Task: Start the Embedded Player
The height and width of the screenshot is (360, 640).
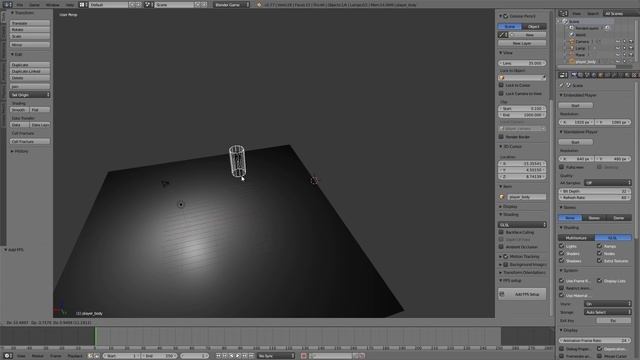Action: pyautogui.click(x=576, y=106)
